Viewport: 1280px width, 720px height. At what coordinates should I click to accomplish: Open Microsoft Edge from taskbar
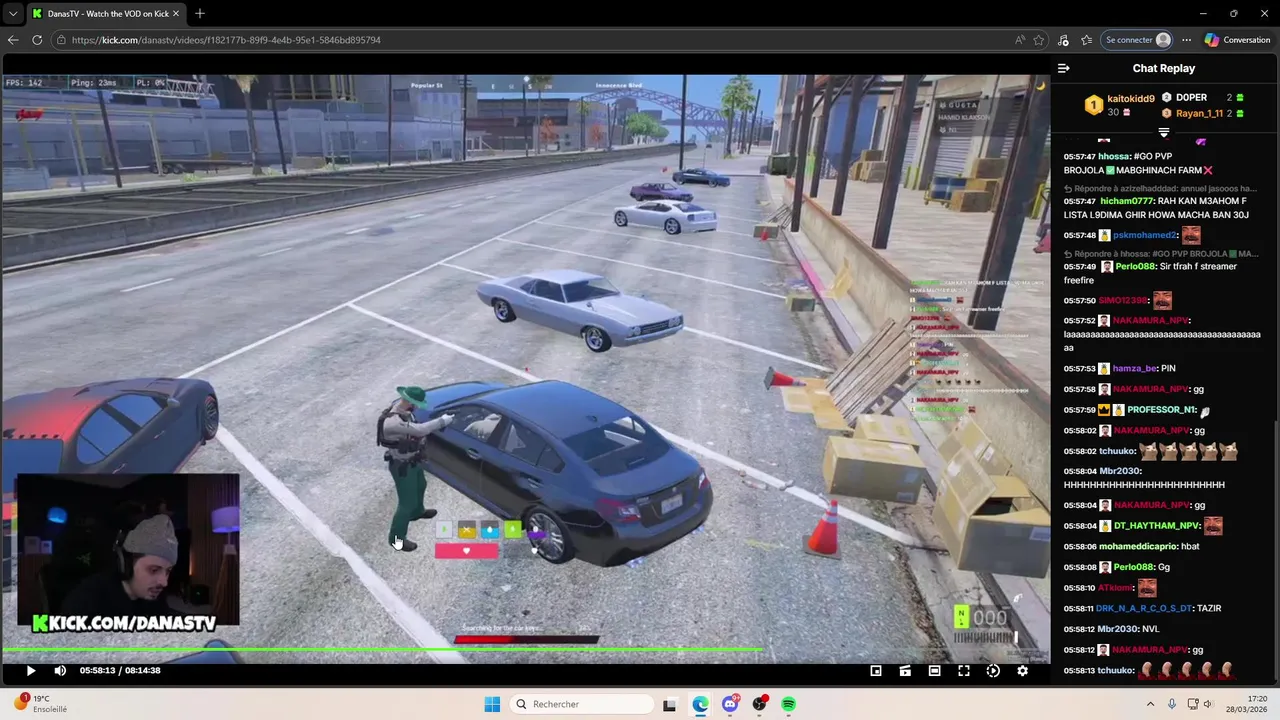tap(700, 704)
